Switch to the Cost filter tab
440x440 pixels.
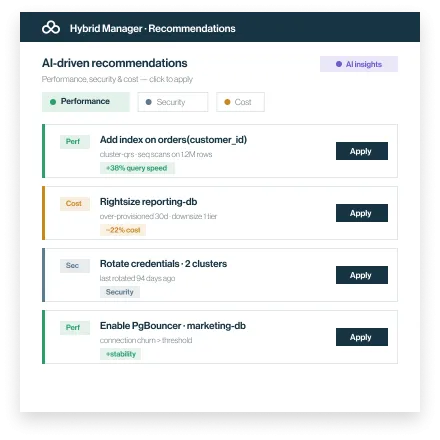[240, 102]
